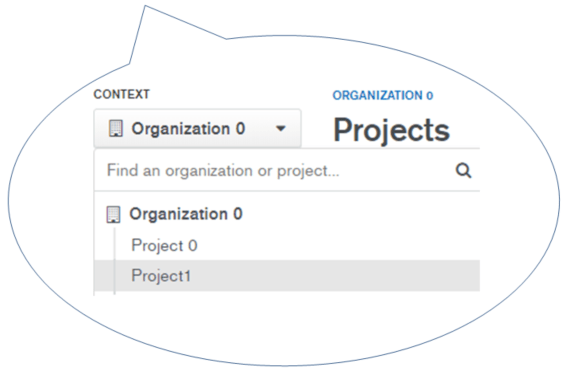Image resolution: width=569 pixels, height=375 pixels.
Task: Click building icon beside Organization 0 list entry
Action: (113, 214)
